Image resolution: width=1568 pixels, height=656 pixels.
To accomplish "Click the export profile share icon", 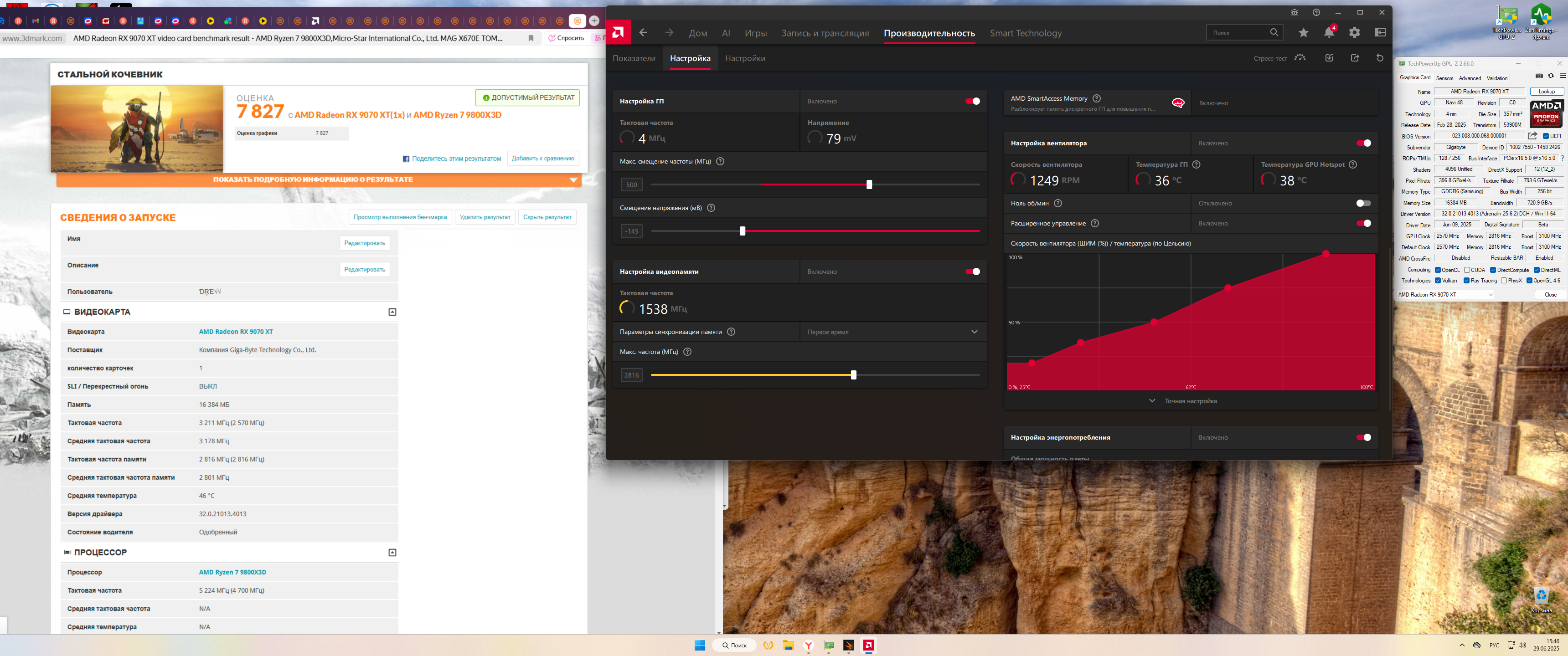I will (x=1354, y=58).
